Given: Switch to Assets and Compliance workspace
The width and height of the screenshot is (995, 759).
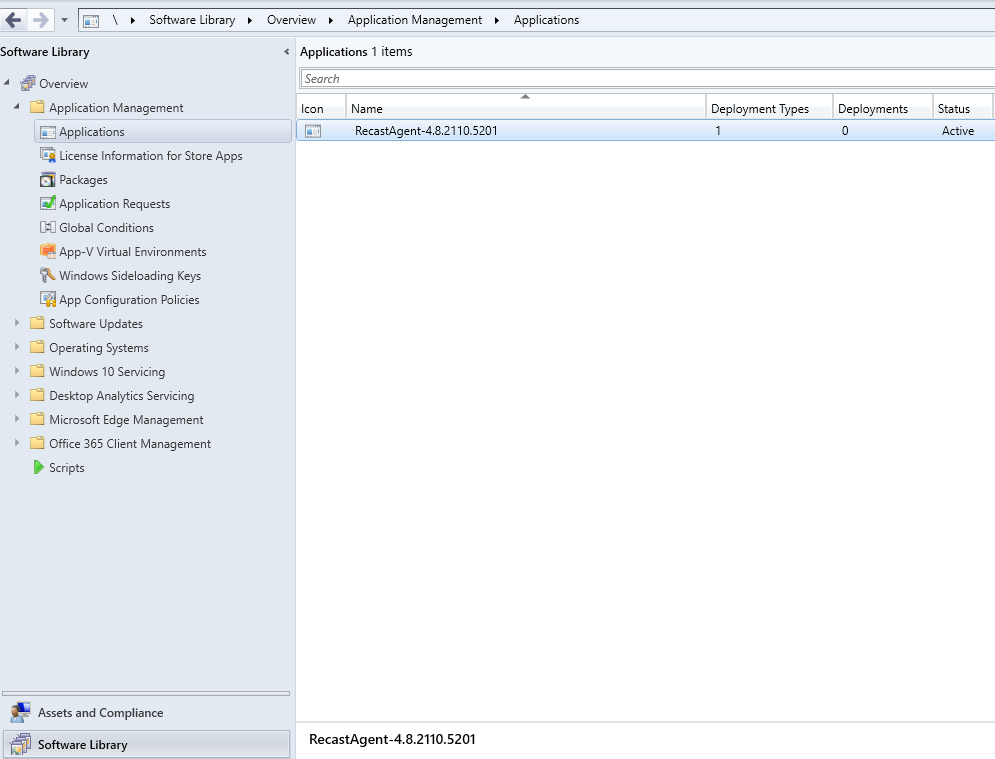Looking at the screenshot, I should (146, 713).
